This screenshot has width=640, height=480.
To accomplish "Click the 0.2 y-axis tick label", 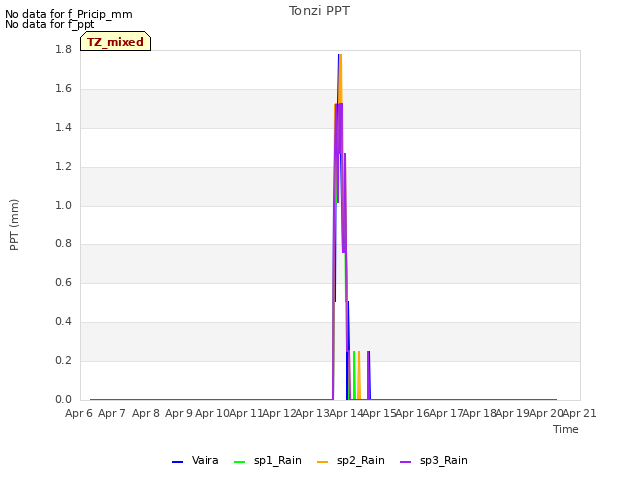I will [x=63, y=360].
